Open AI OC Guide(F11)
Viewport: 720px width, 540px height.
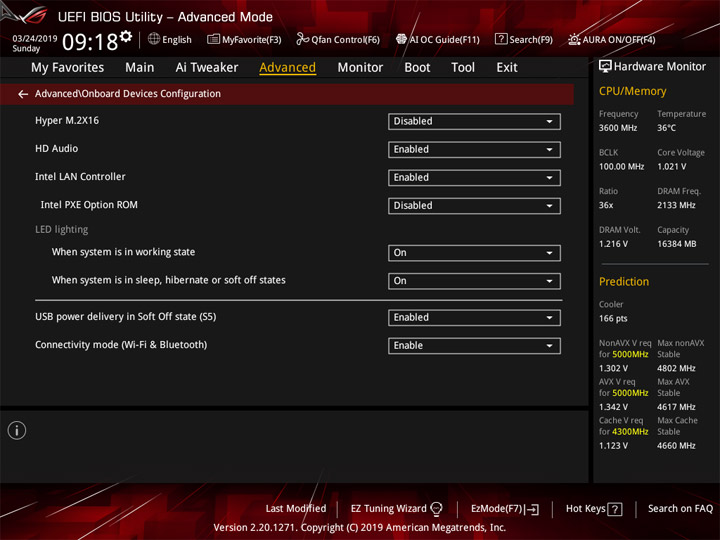[444, 39]
